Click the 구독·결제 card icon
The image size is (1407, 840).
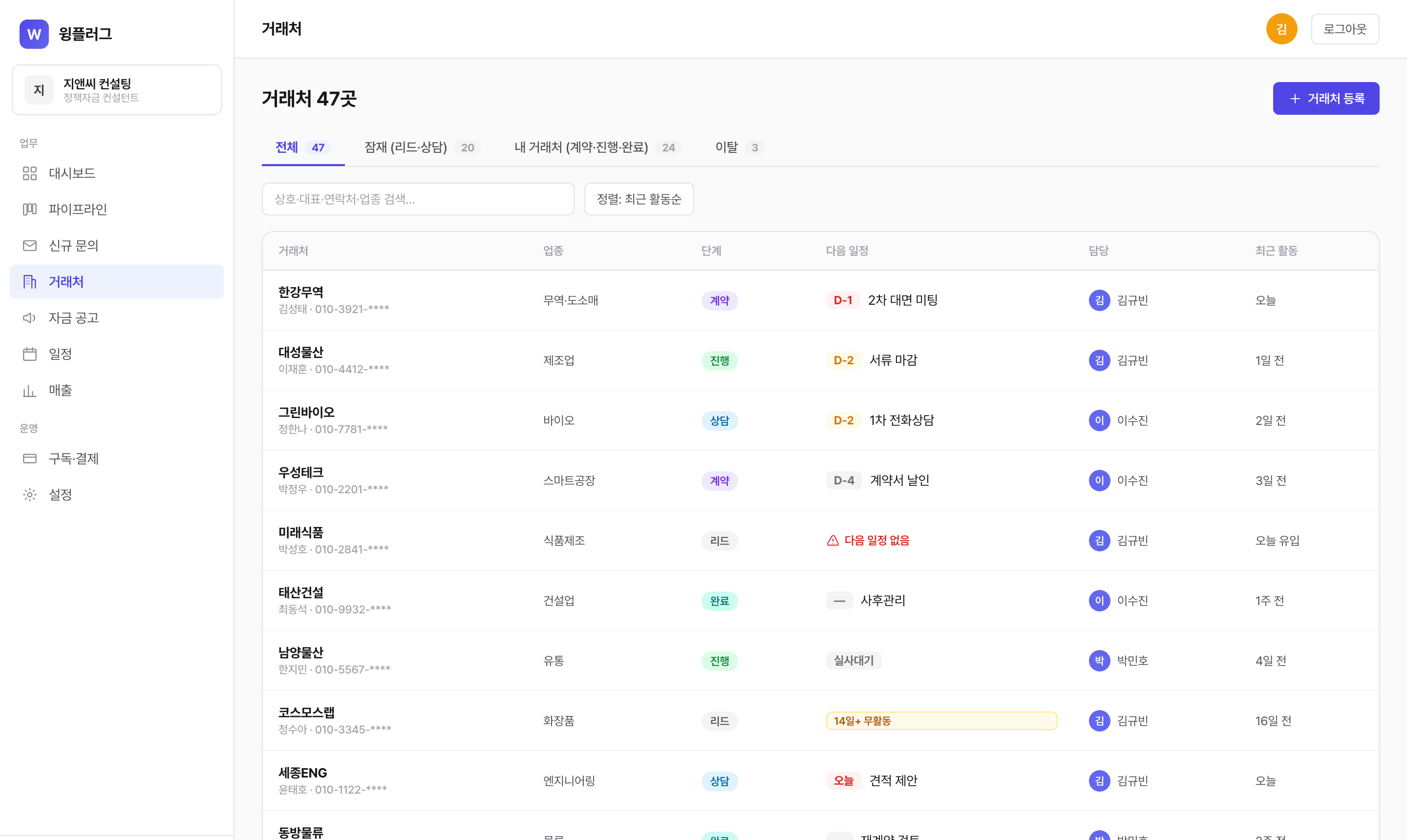coord(29,459)
